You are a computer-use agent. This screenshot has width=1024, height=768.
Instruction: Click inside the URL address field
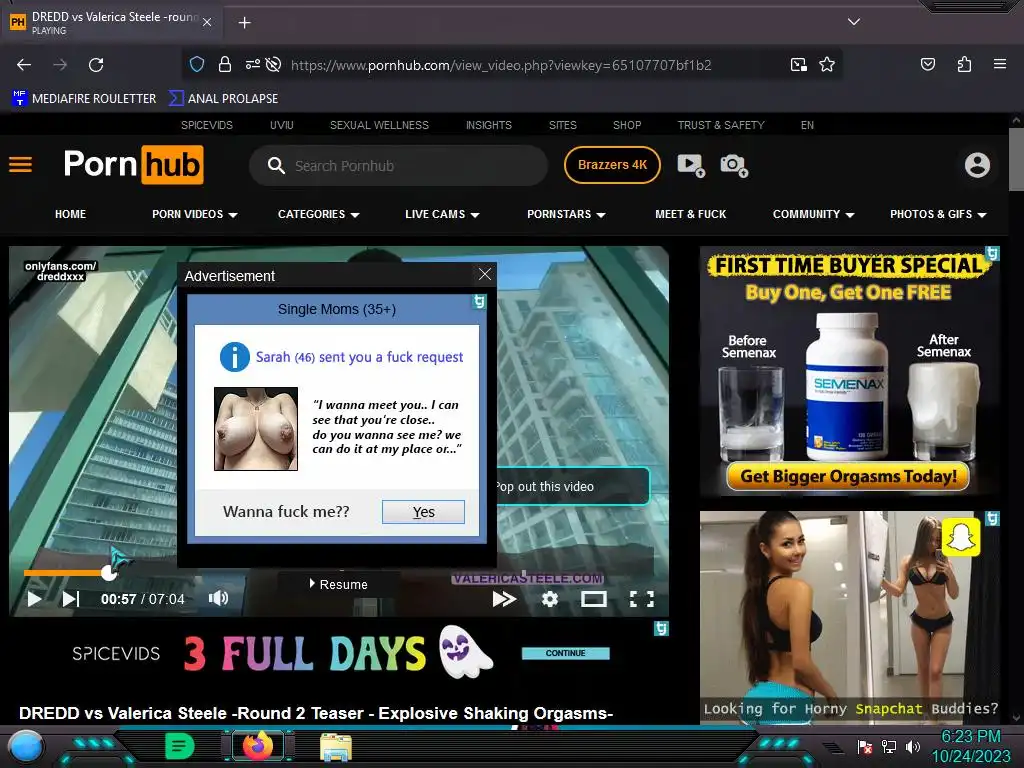tap(501, 65)
